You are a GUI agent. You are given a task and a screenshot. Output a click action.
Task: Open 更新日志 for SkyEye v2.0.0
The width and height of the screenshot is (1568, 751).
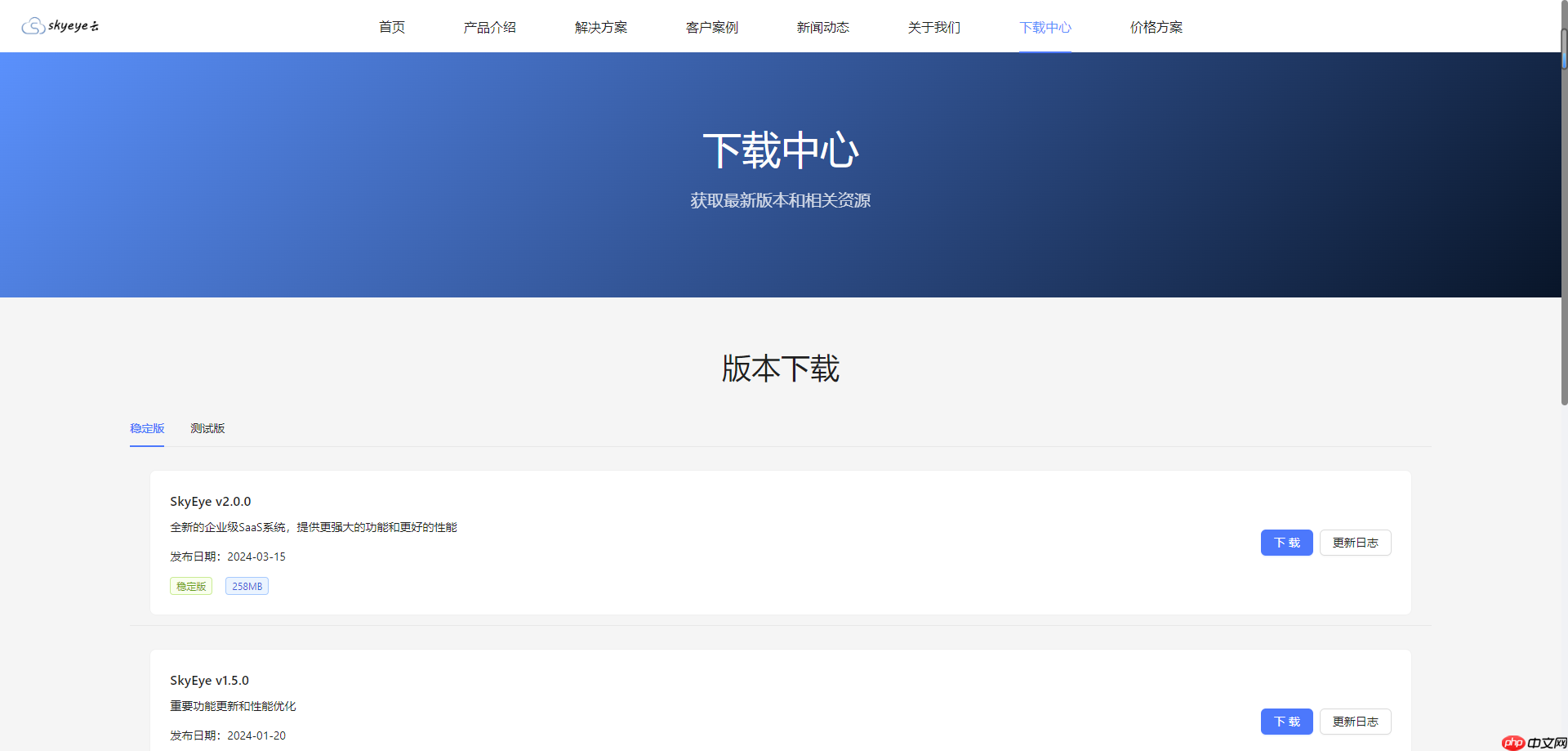pos(1355,542)
